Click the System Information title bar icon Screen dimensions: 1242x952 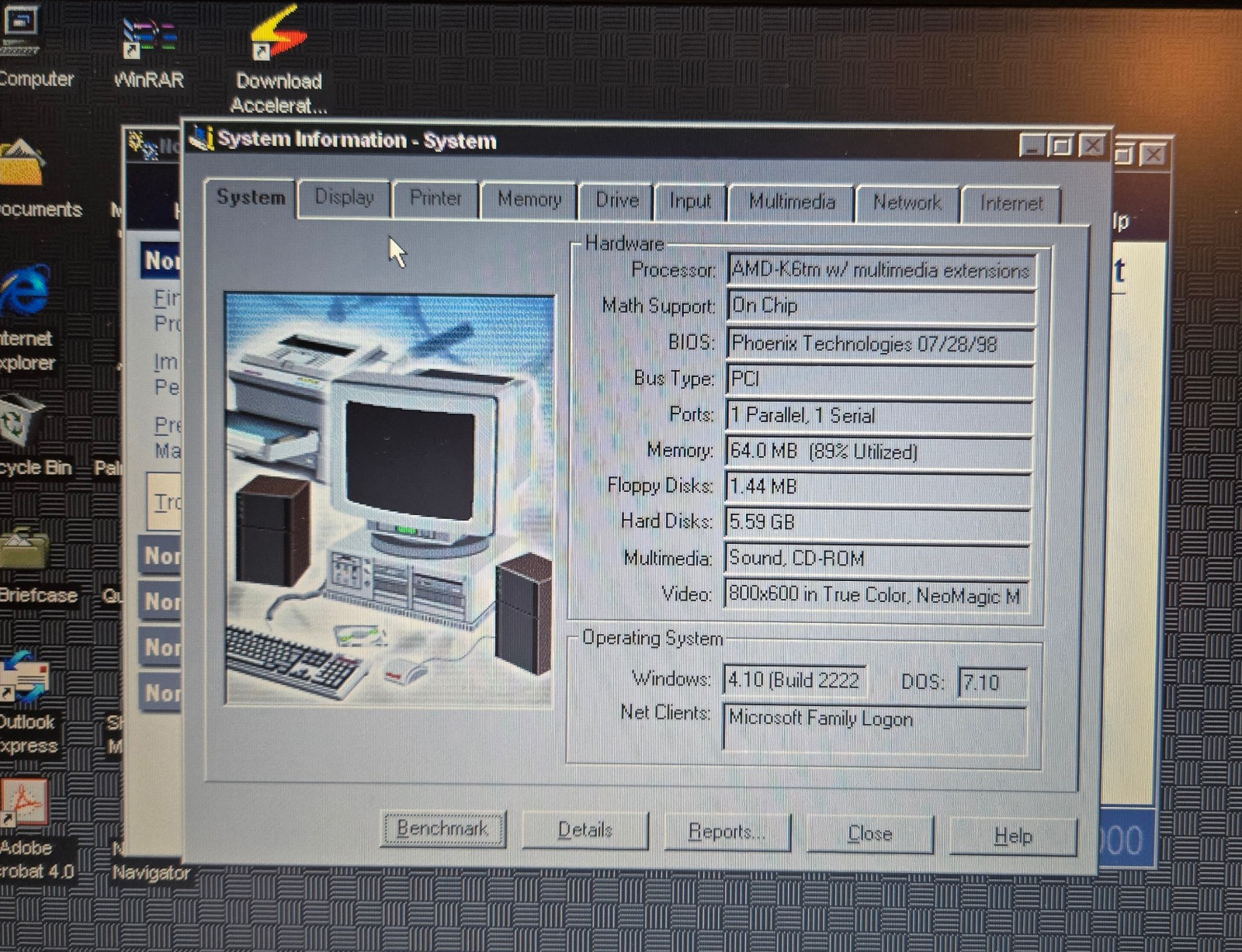[201, 138]
